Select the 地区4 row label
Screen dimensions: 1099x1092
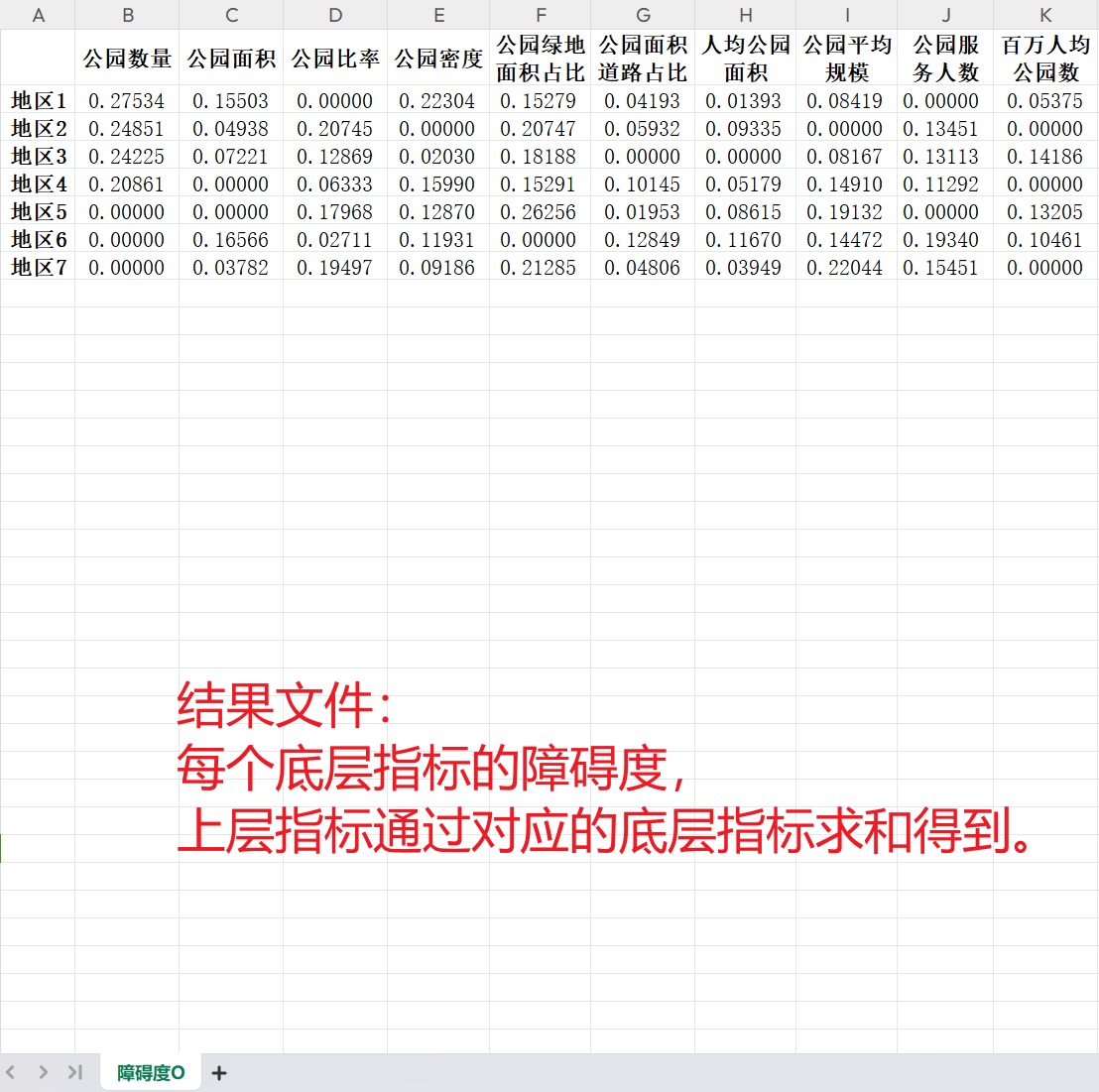coord(38,184)
